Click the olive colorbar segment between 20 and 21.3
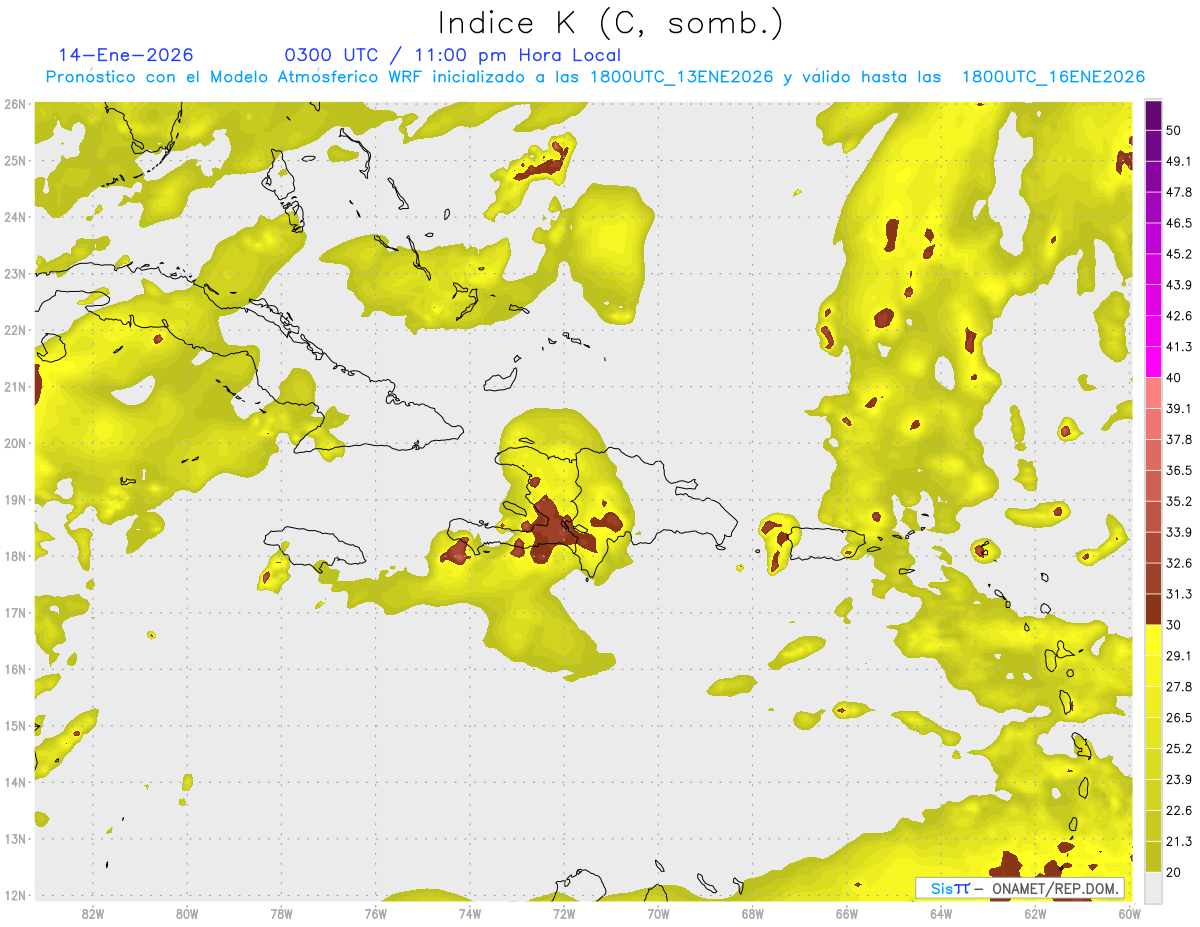 pyautogui.click(x=1153, y=856)
